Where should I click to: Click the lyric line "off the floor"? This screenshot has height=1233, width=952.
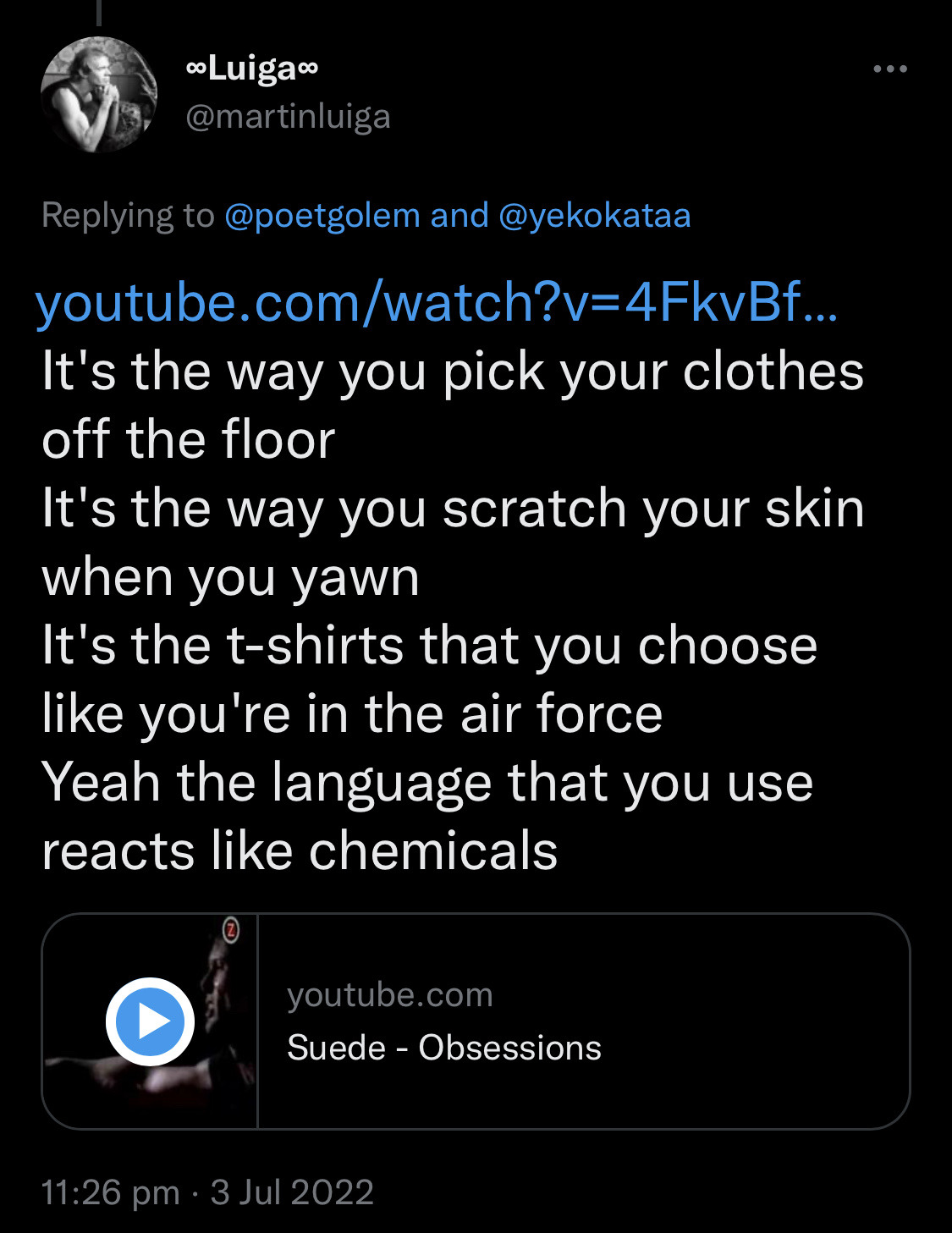[189, 440]
